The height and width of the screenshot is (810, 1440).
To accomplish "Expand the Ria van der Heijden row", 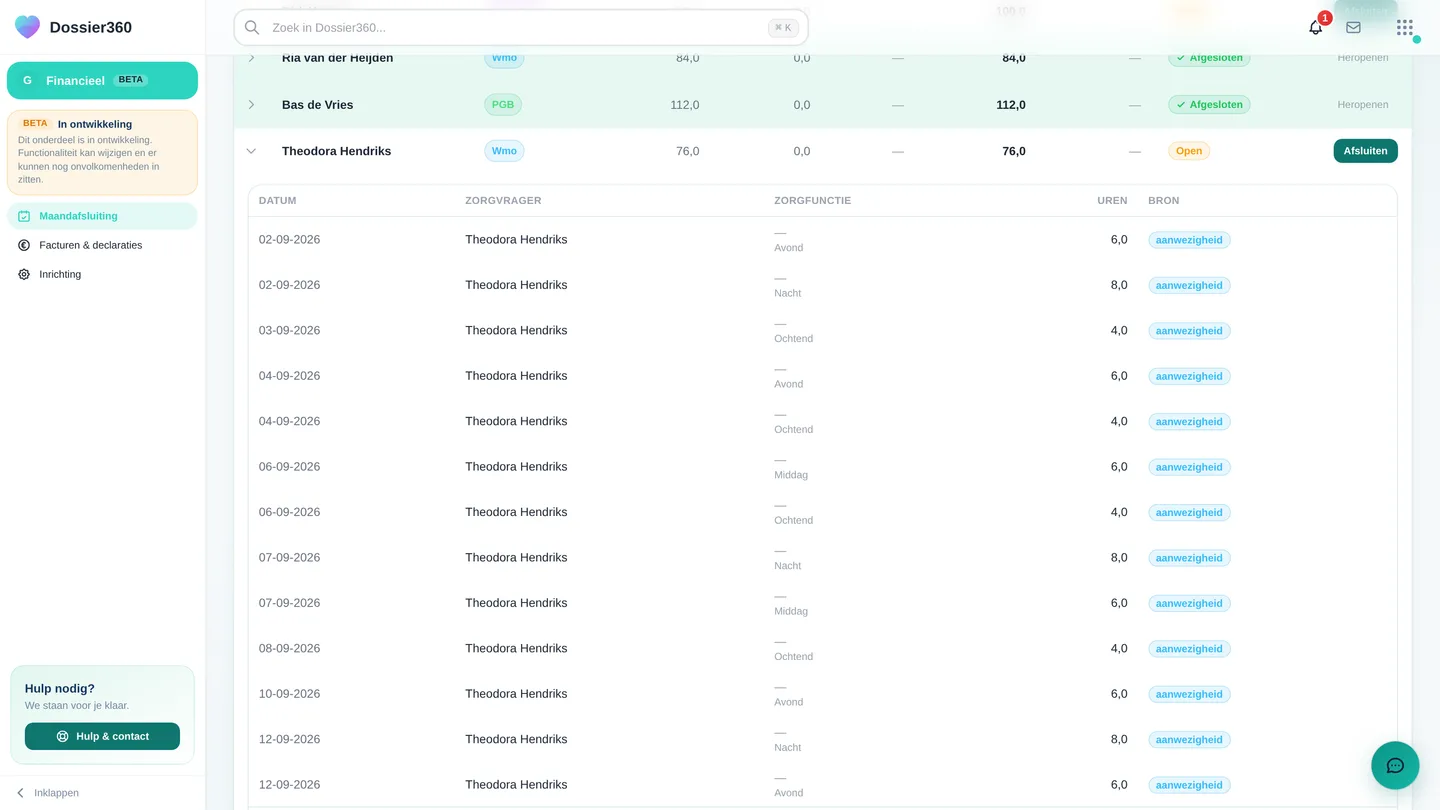I will [x=251, y=58].
